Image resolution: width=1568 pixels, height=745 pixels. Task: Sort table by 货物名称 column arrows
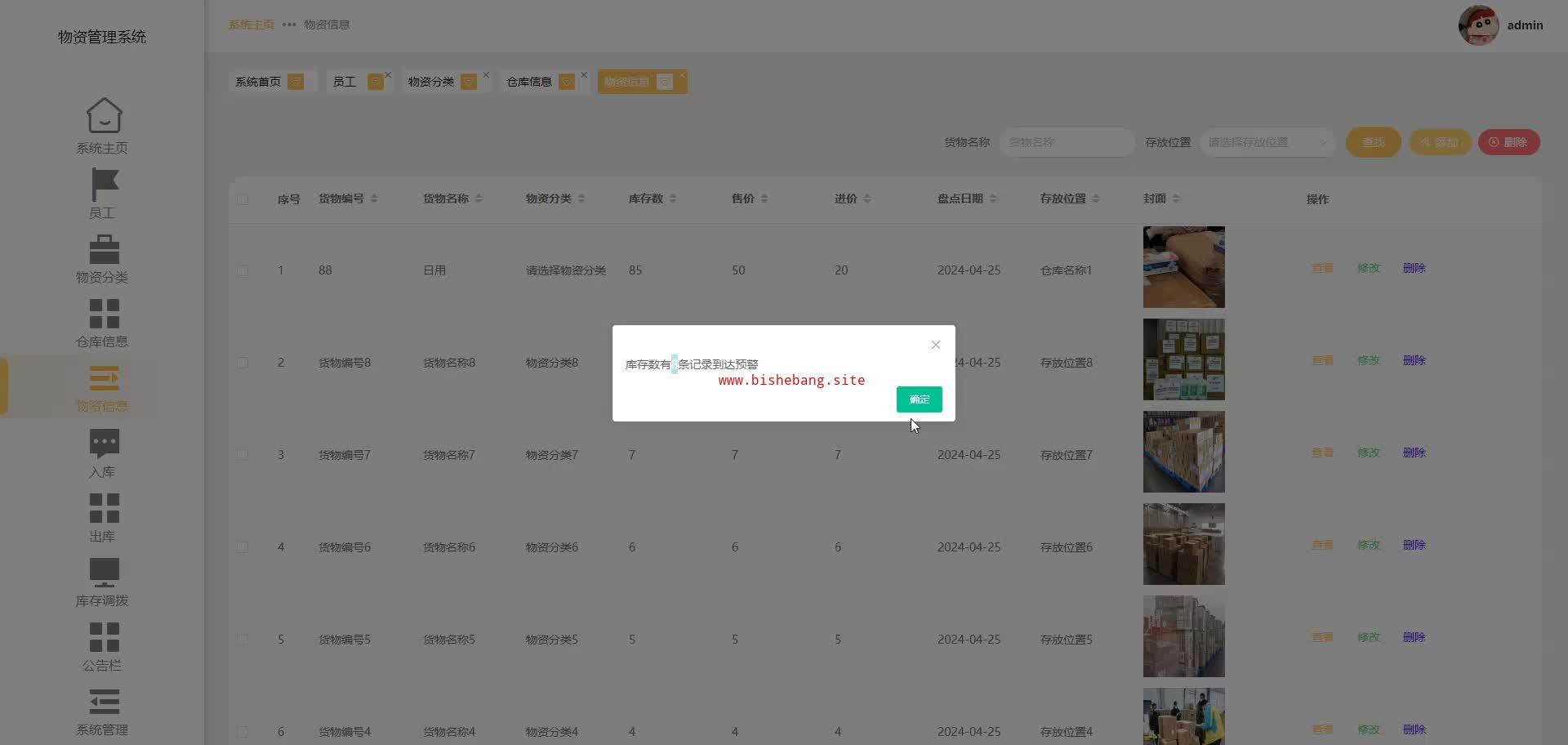[x=479, y=199]
